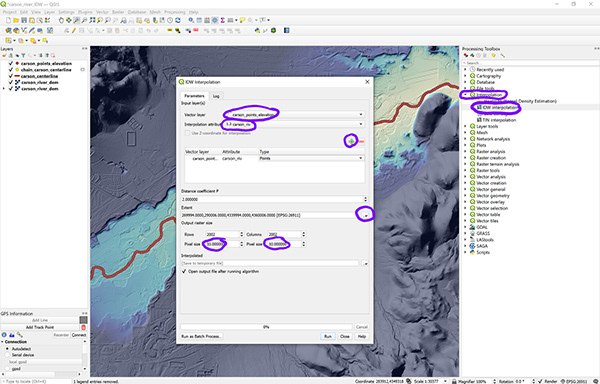Switch to the Log tab
Viewport: 600px width, 384px height.
click(x=216, y=96)
